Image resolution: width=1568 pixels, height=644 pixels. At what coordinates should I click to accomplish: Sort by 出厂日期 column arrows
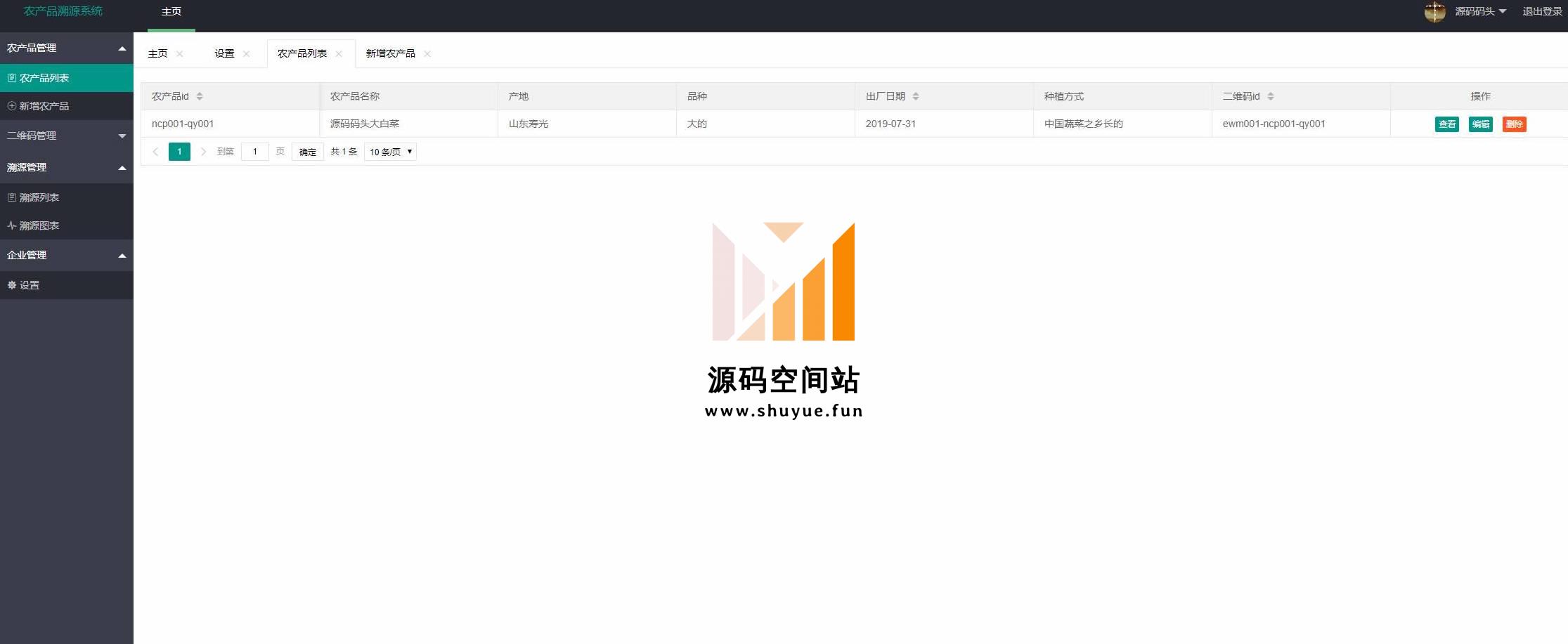click(916, 96)
